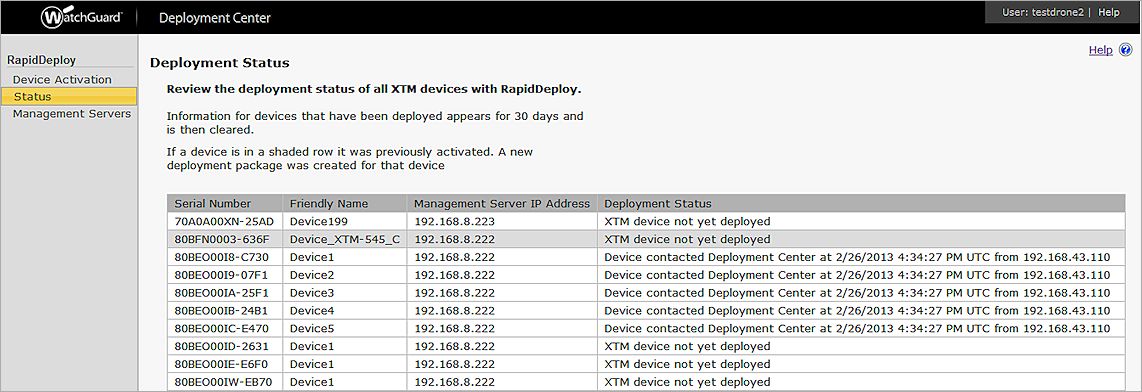
Task: Select serial number 80BEO00IE-E6F0
Action: 222,364
